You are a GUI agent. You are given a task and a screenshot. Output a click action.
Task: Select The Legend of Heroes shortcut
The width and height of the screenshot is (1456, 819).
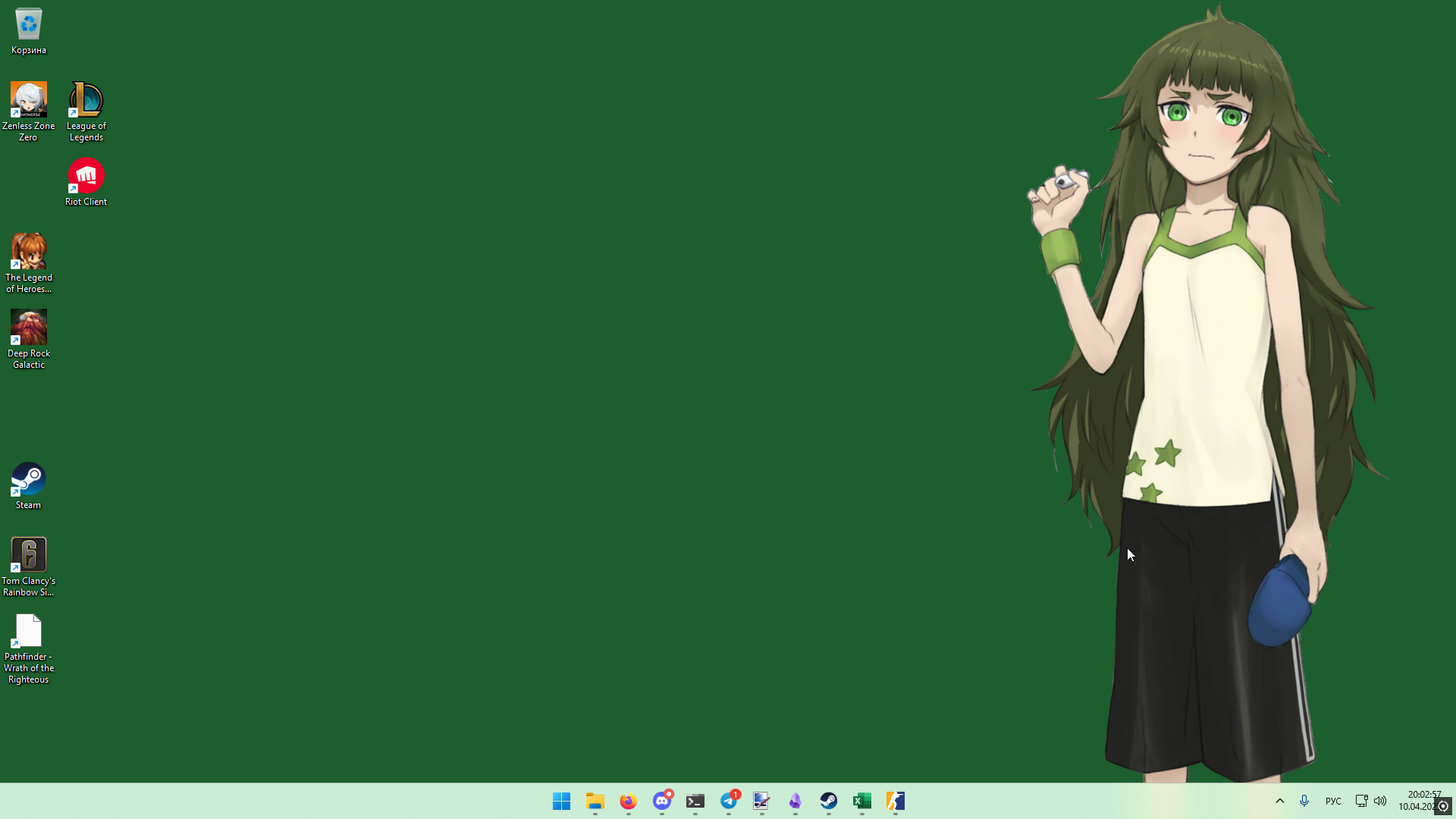coord(29,263)
